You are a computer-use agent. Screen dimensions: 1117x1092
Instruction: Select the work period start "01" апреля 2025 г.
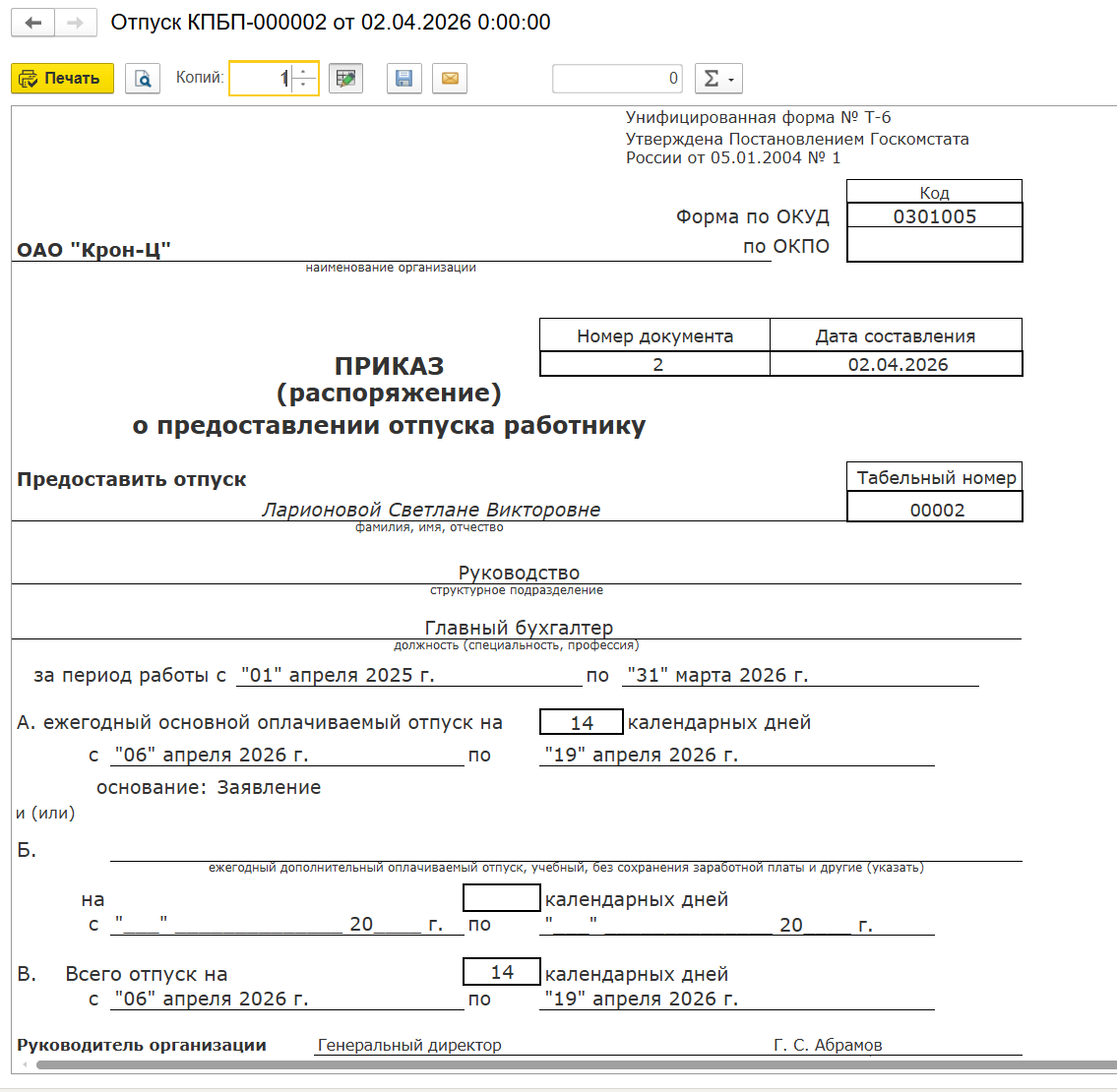pos(338,675)
